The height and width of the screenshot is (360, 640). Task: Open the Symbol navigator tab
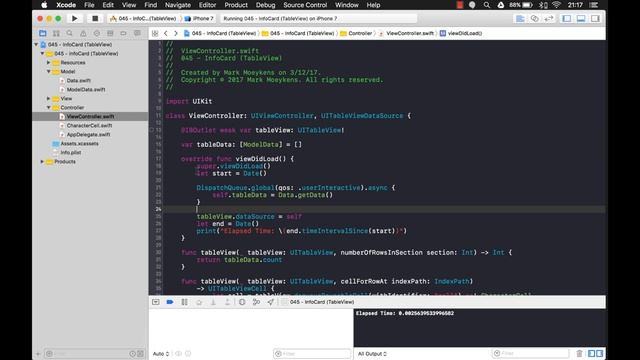(56, 33)
